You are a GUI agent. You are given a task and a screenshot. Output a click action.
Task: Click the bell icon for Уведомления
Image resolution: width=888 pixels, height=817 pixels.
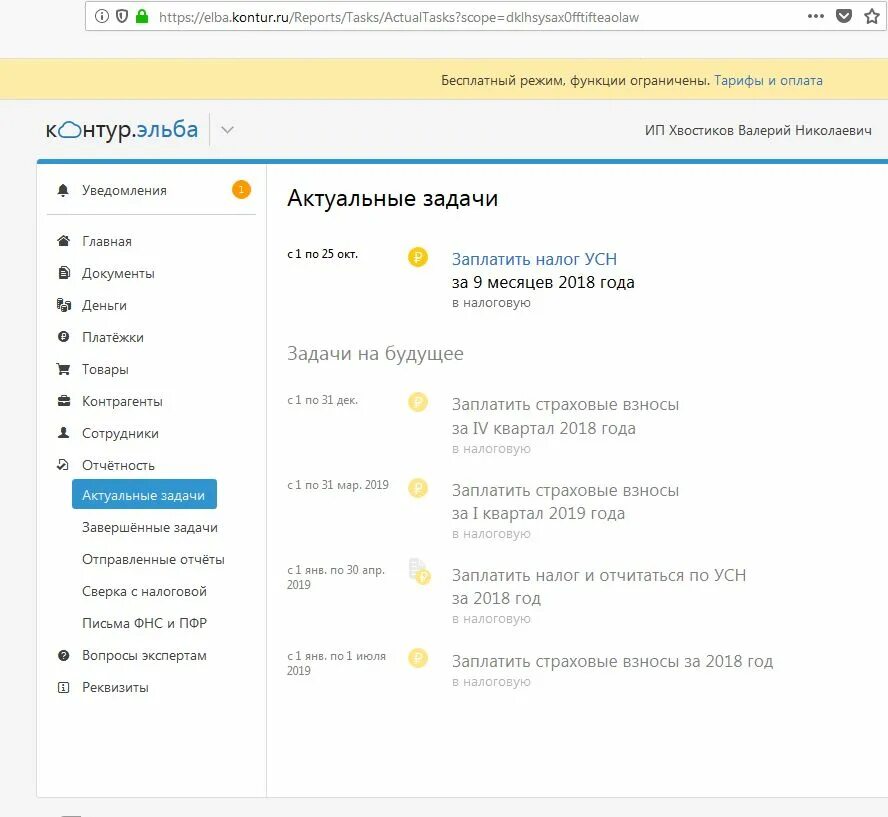click(63, 190)
